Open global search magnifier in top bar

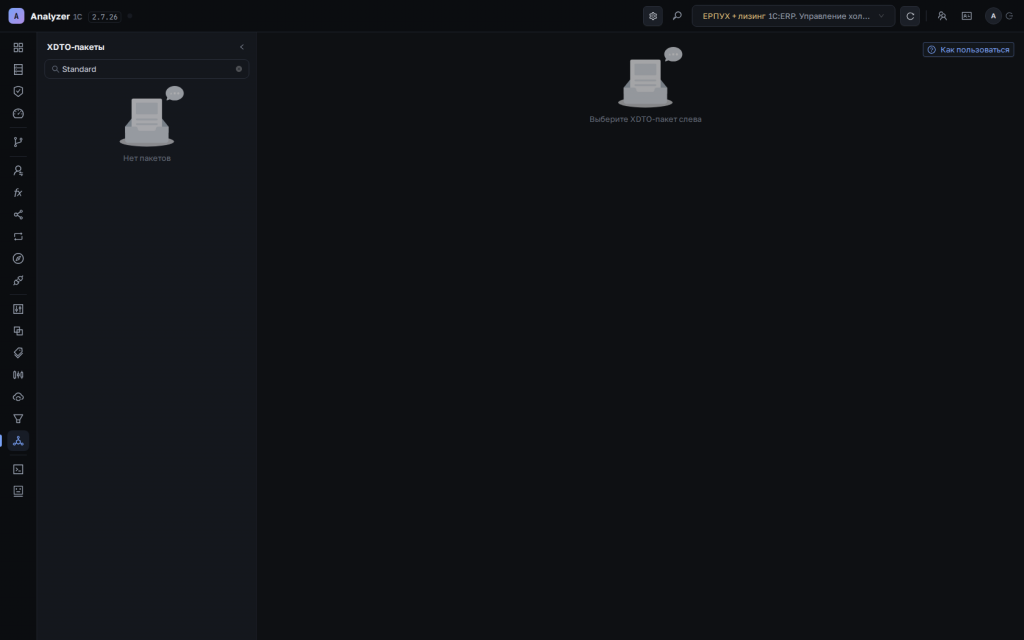point(677,16)
